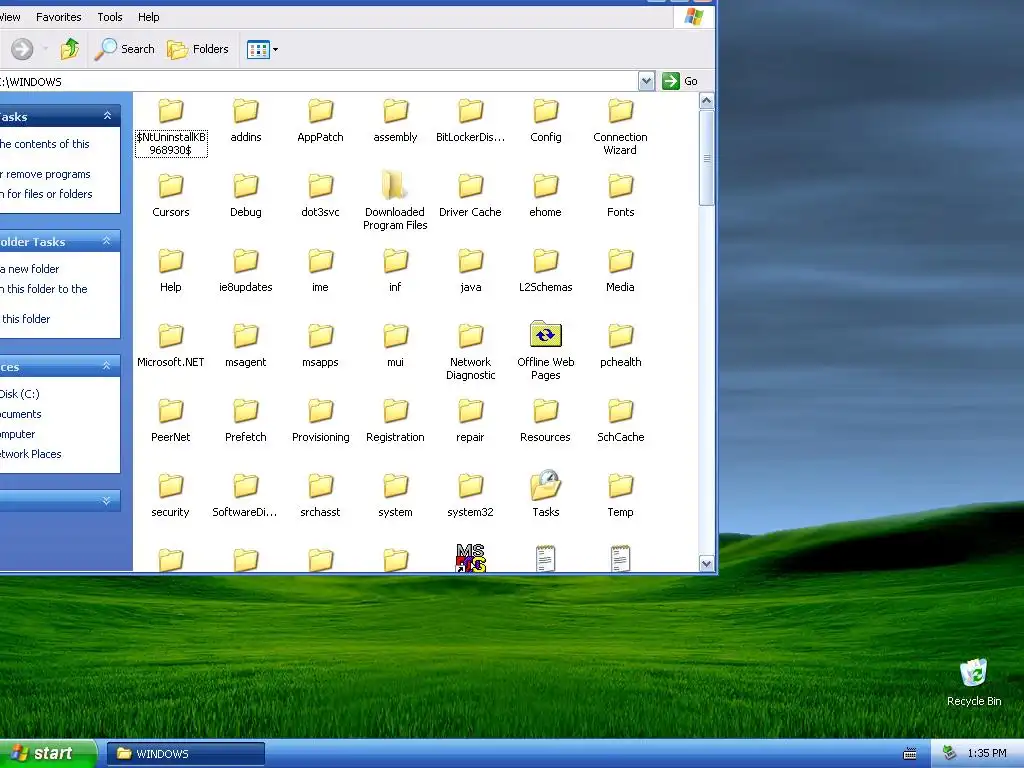Select the Config folder icon
The width and height of the screenshot is (1024, 768).
545,112
